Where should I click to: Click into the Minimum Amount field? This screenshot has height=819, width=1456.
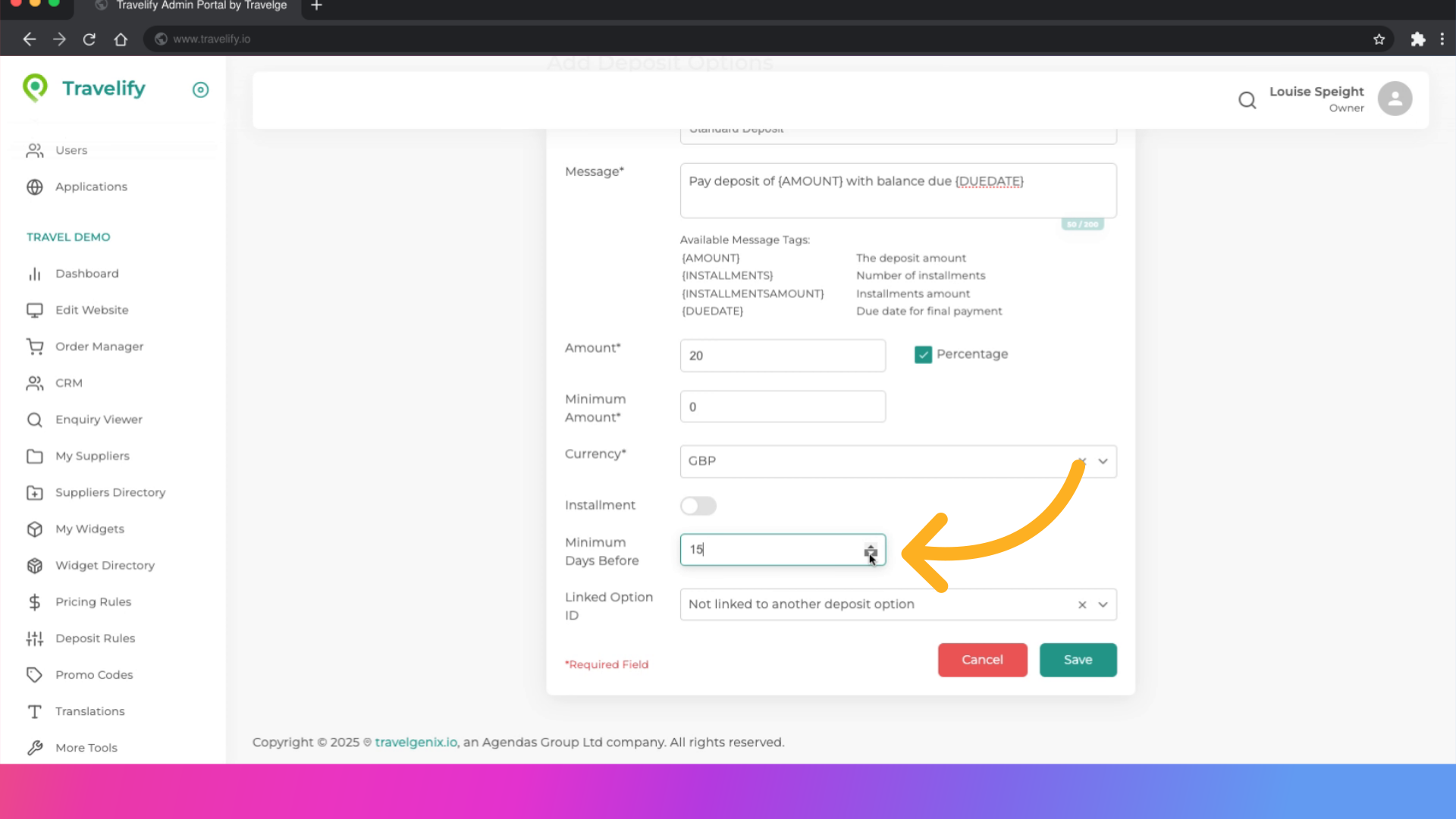click(x=782, y=407)
